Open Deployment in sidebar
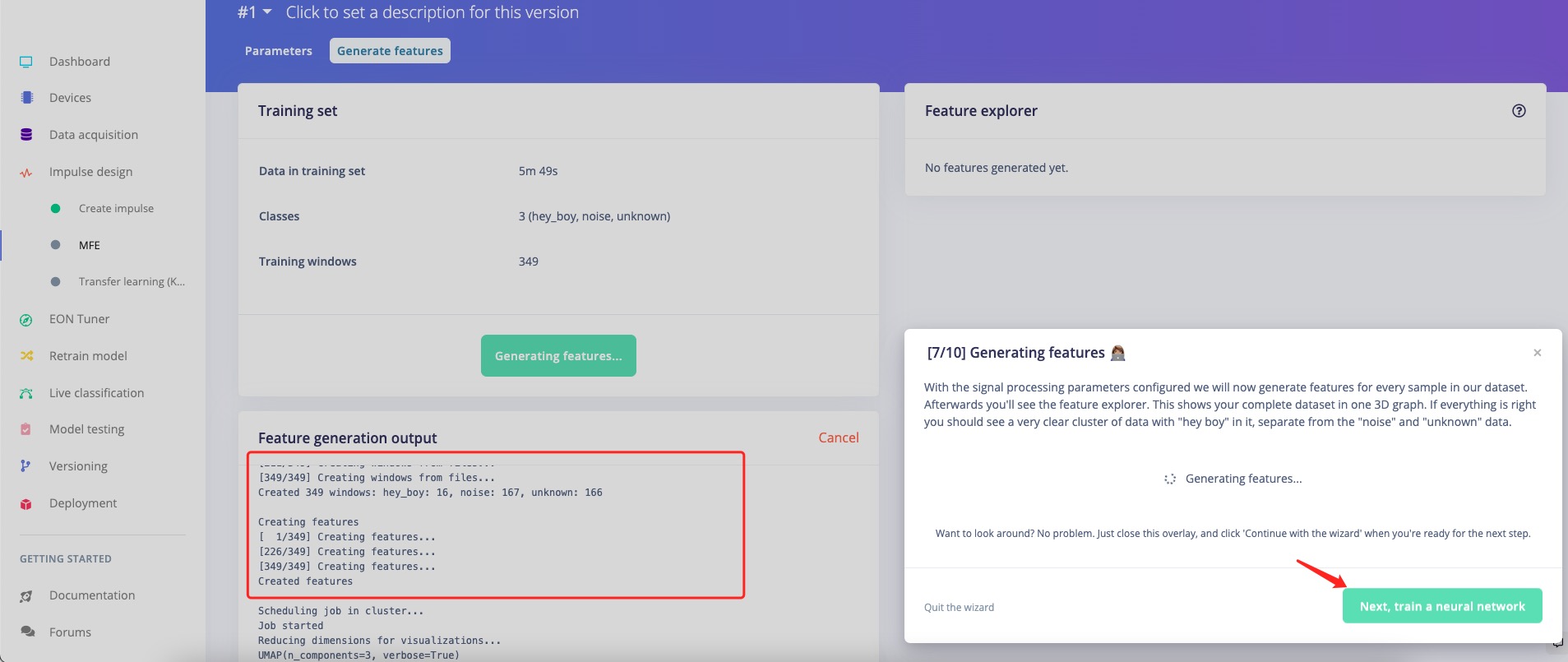Viewport: 1568px width, 662px height. pos(83,503)
